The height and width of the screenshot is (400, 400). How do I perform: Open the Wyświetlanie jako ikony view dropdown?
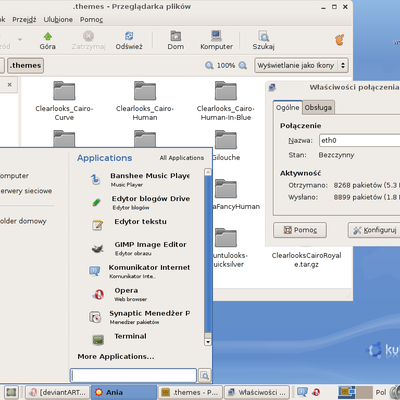click(x=302, y=65)
